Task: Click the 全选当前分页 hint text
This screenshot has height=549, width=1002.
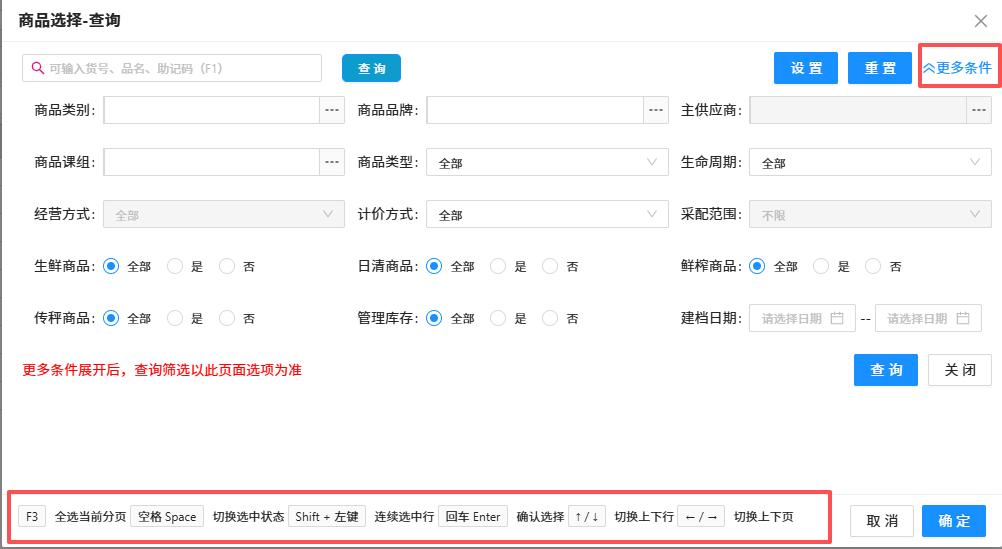Action: tap(90, 516)
